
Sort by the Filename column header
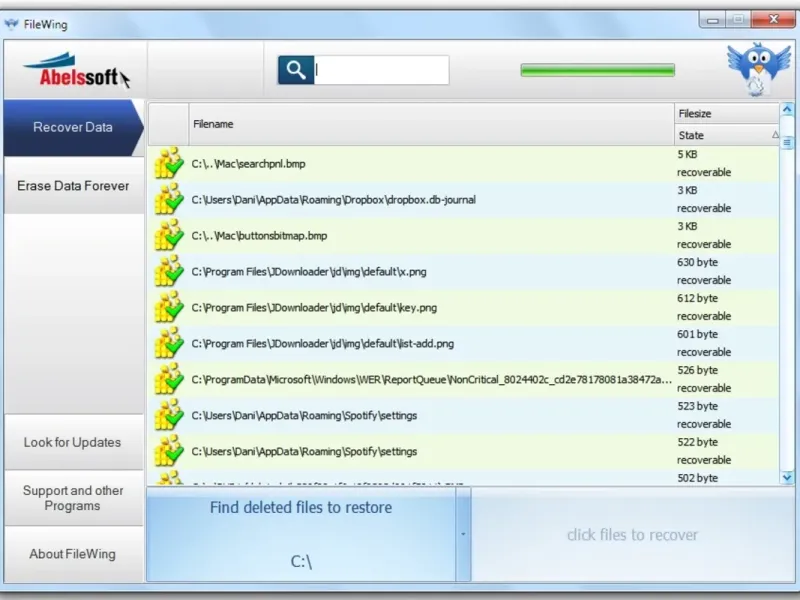click(431, 124)
